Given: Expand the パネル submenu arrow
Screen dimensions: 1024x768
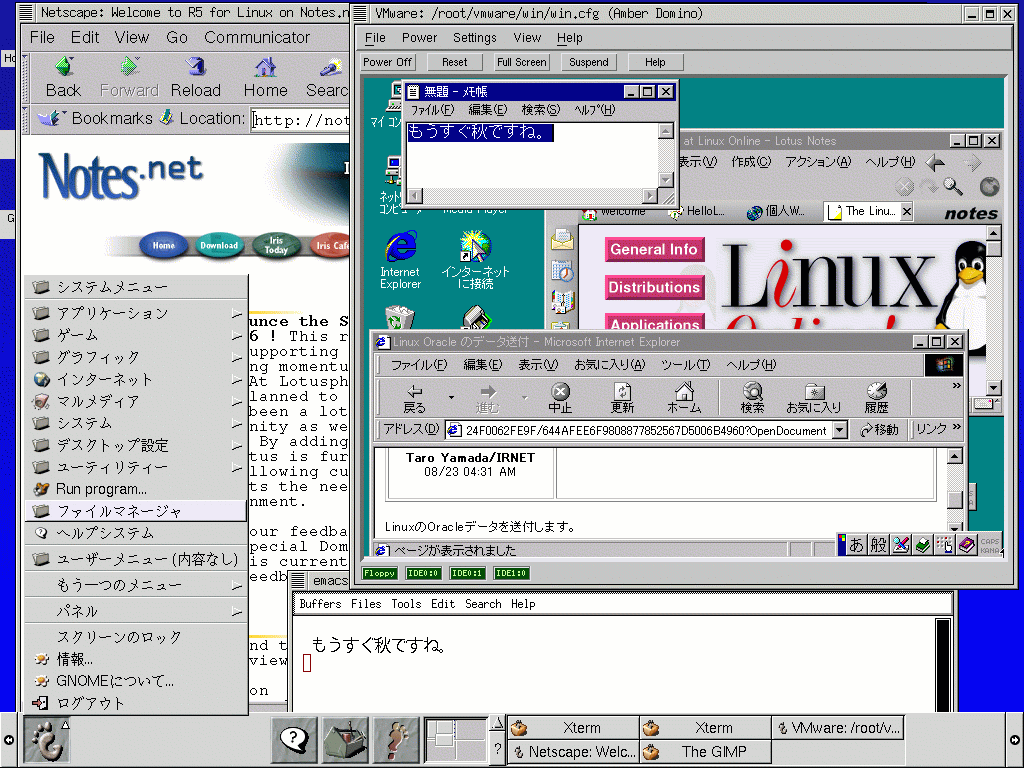Looking at the screenshot, I should (236, 612).
